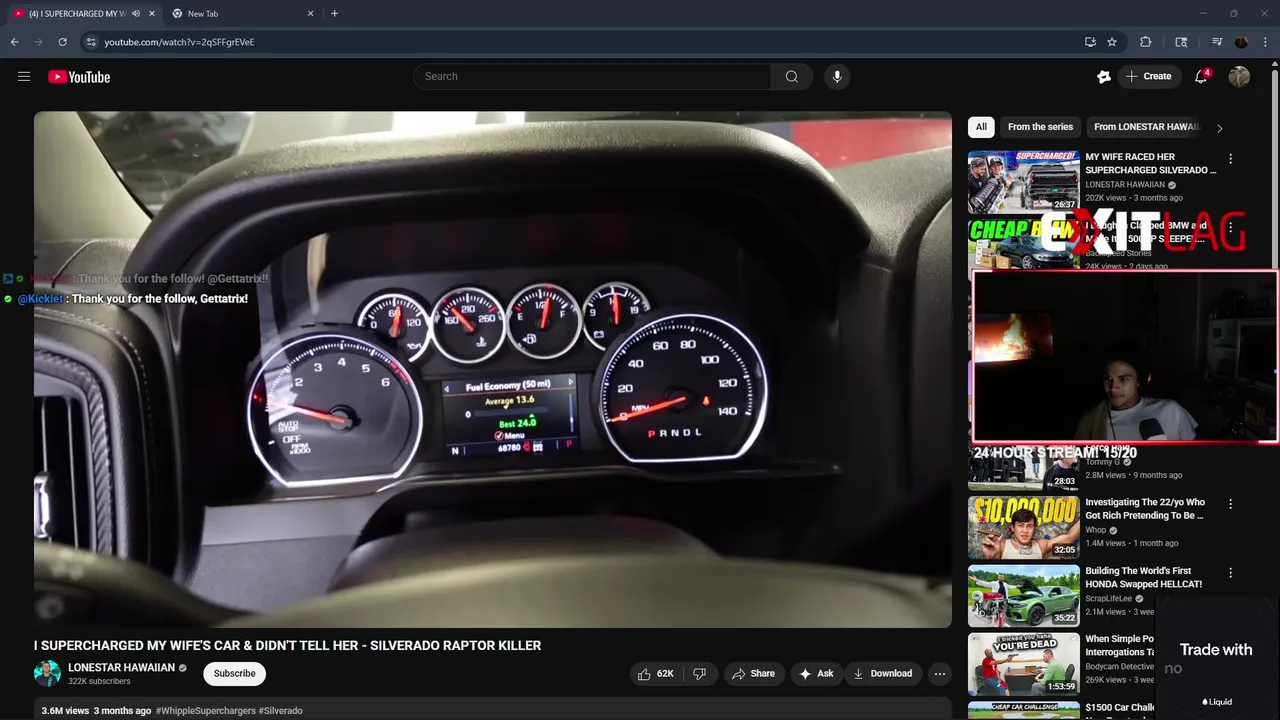The height and width of the screenshot is (720, 1280).
Task: Open the media control icon in browser toolbar
Action: tap(1216, 42)
